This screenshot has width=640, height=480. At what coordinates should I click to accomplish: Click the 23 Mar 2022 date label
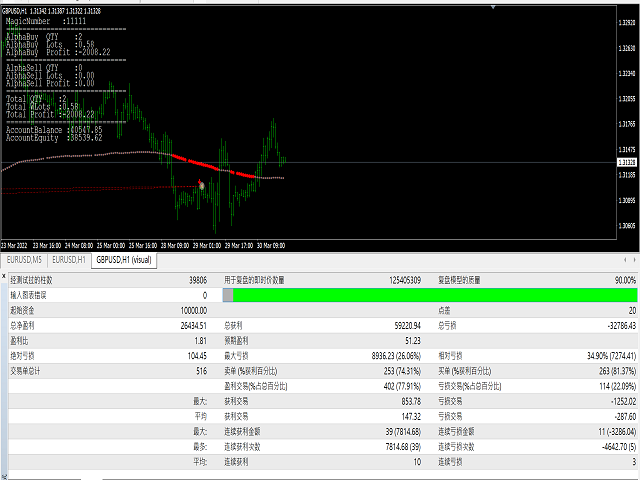[x=14, y=245]
